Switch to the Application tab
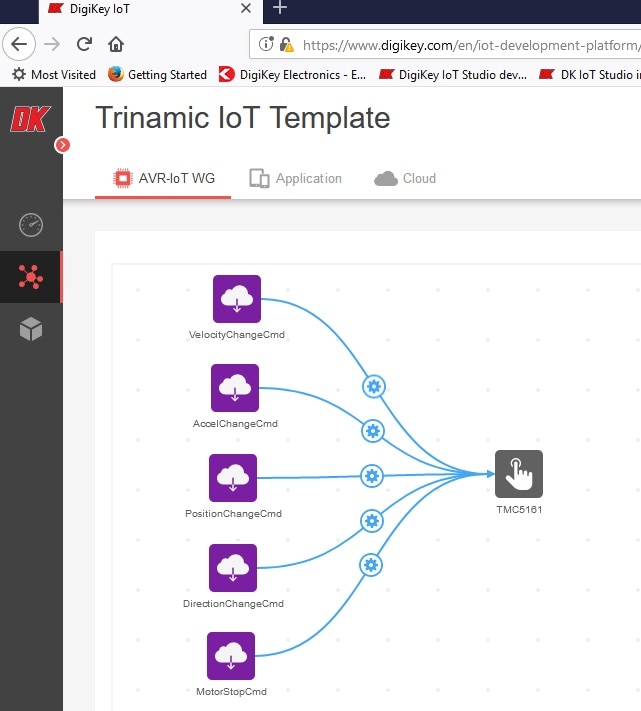641x711 pixels. click(x=296, y=178)
